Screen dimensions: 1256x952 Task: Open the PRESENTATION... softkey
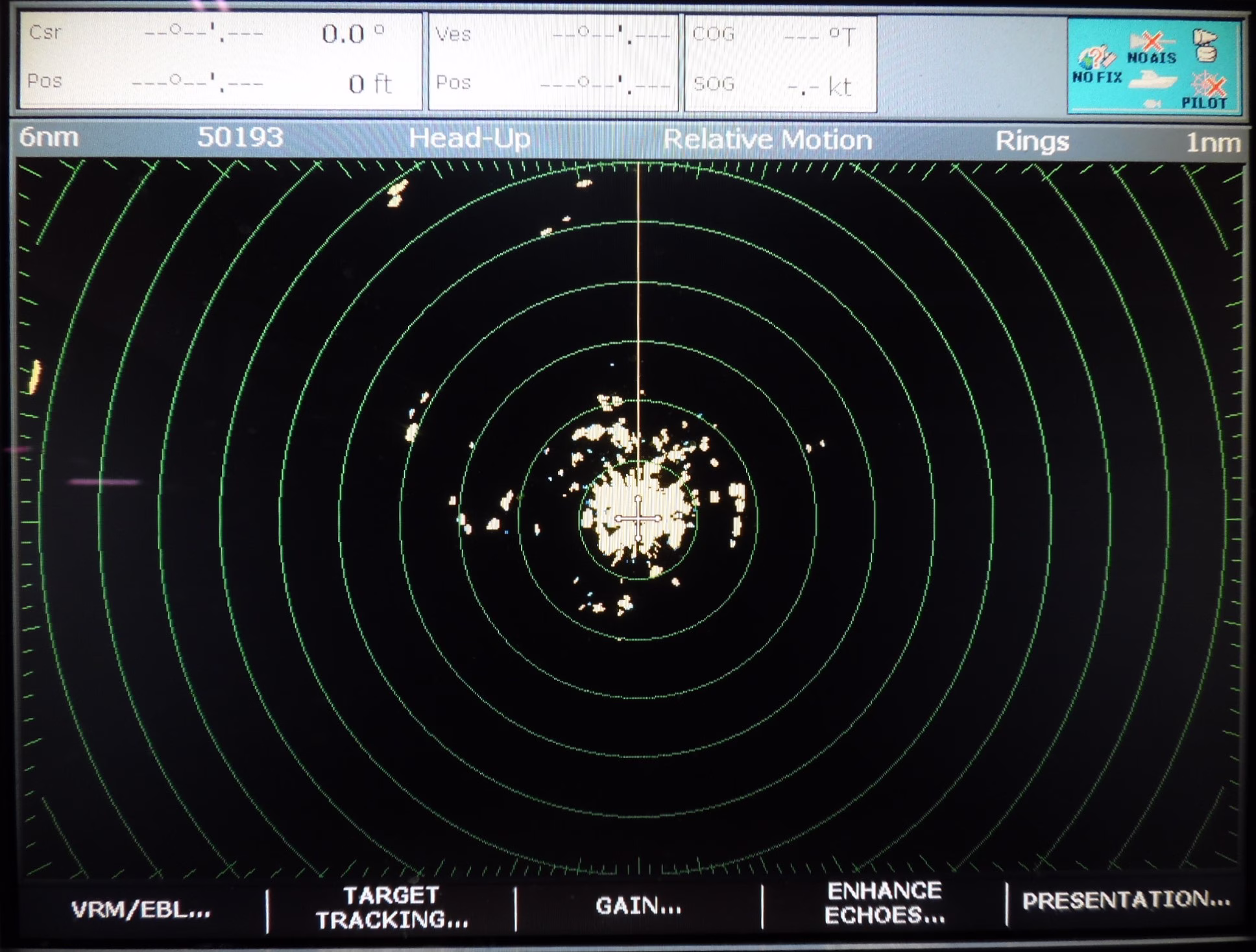1126,899
